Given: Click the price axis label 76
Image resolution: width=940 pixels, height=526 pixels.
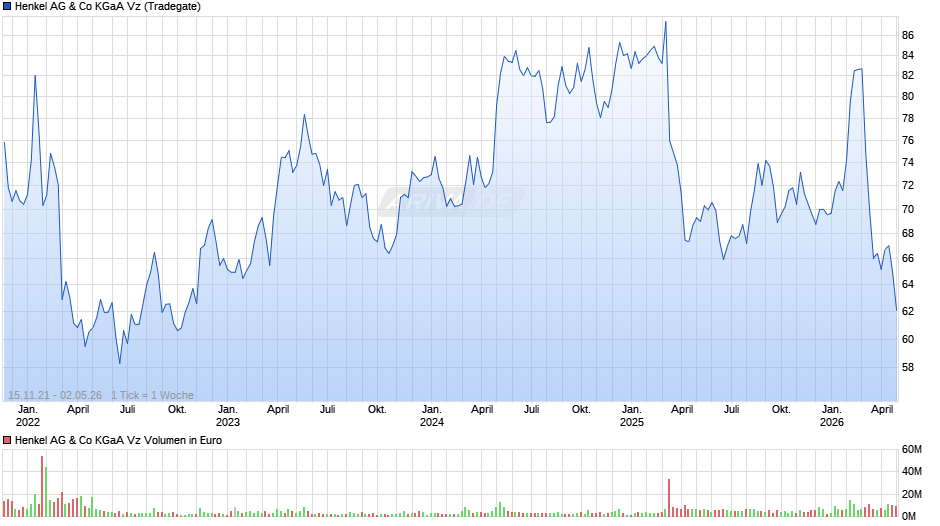Looking at the screenshot, I should 908,140.
